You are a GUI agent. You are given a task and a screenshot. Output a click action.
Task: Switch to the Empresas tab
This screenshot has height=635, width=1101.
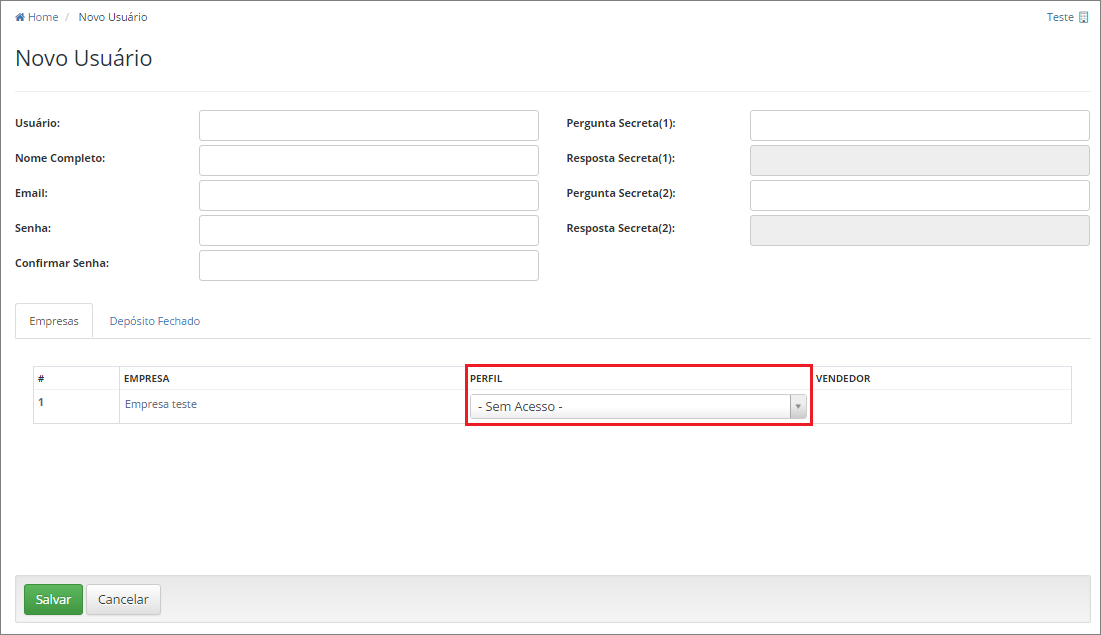[54, 321]
